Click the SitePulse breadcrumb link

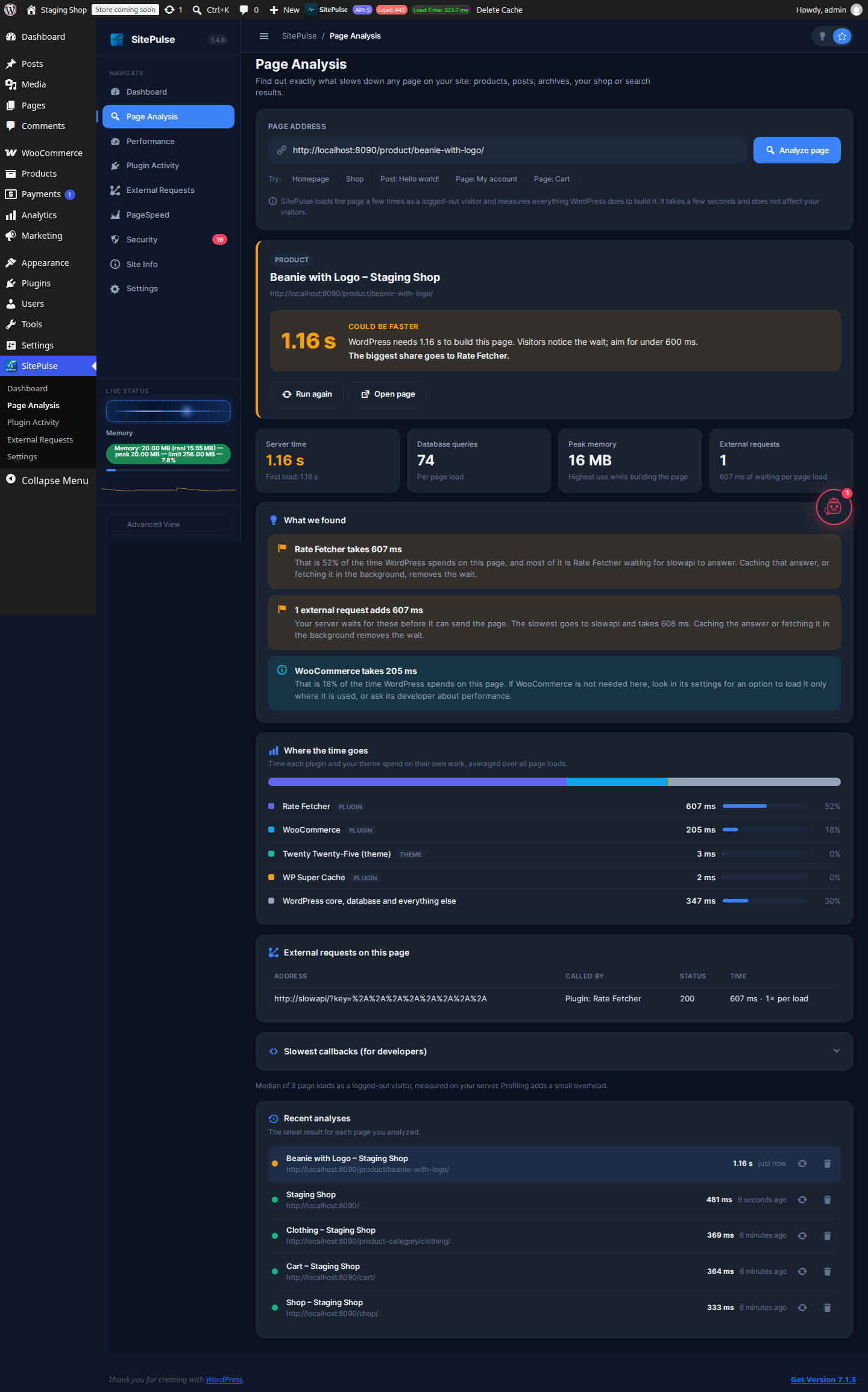(x=299, y=36)
